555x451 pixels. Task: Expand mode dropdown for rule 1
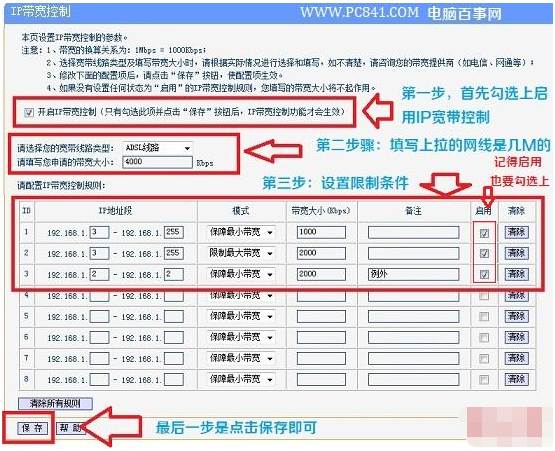tap(241, 233)
